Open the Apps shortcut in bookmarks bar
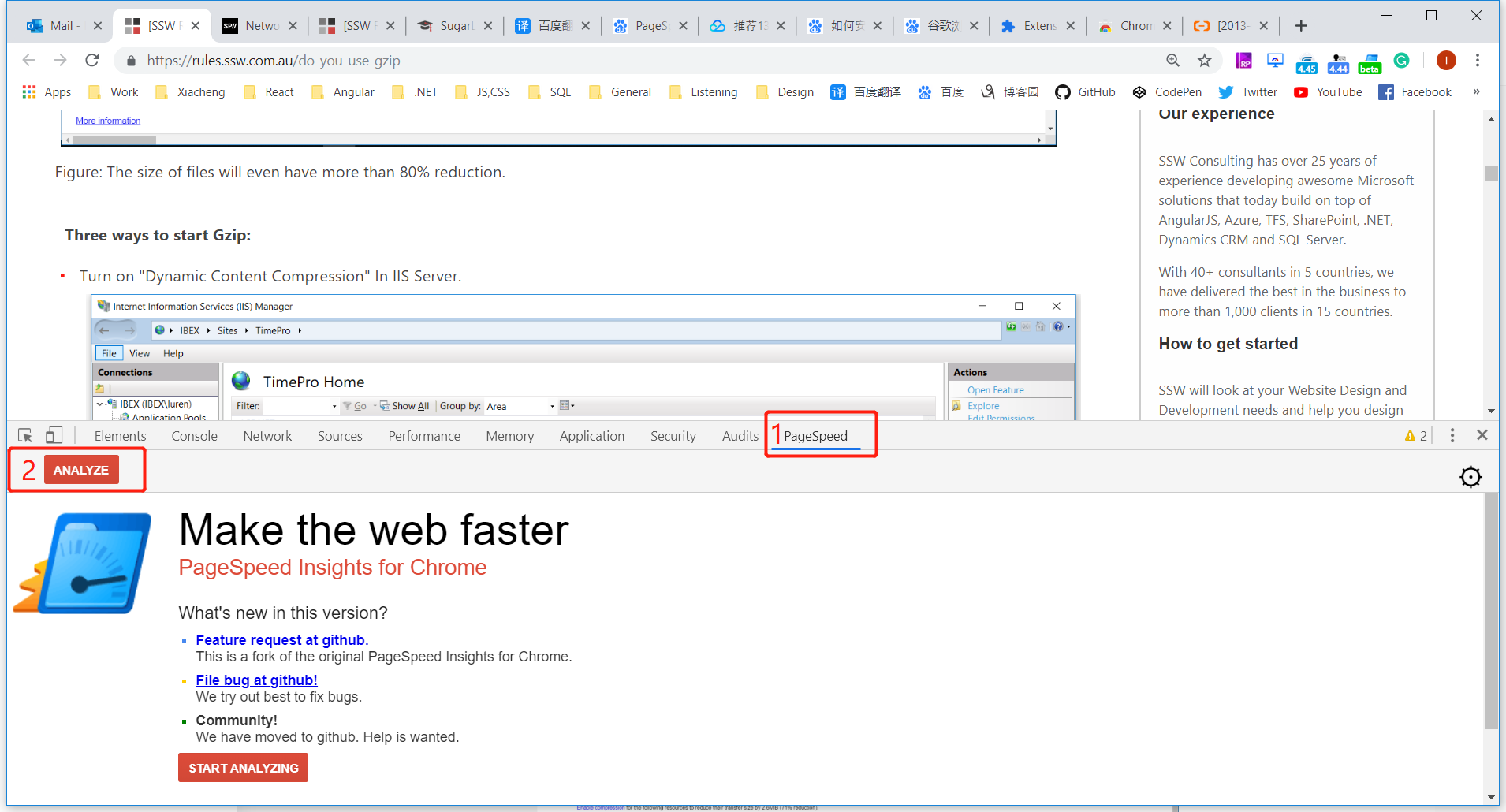 click(x=47, y=92)
